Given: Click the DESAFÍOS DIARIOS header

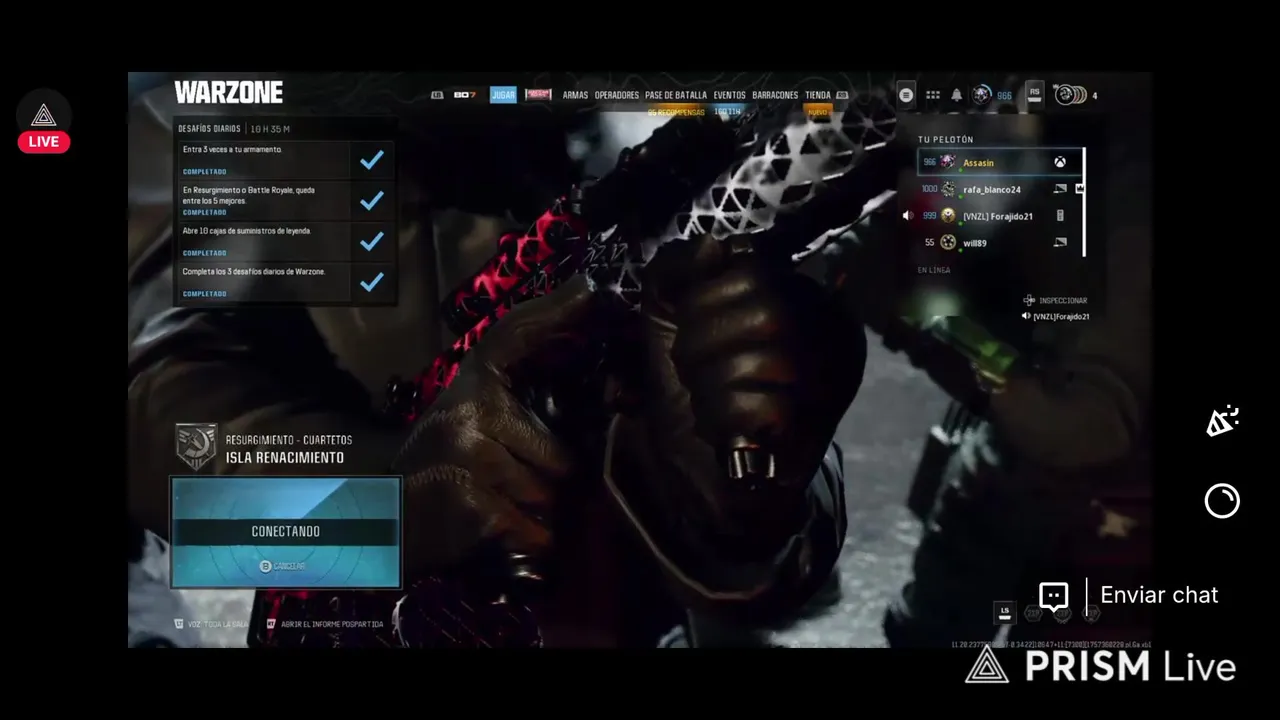Looking at the screenshot, I should pos(209,129).
